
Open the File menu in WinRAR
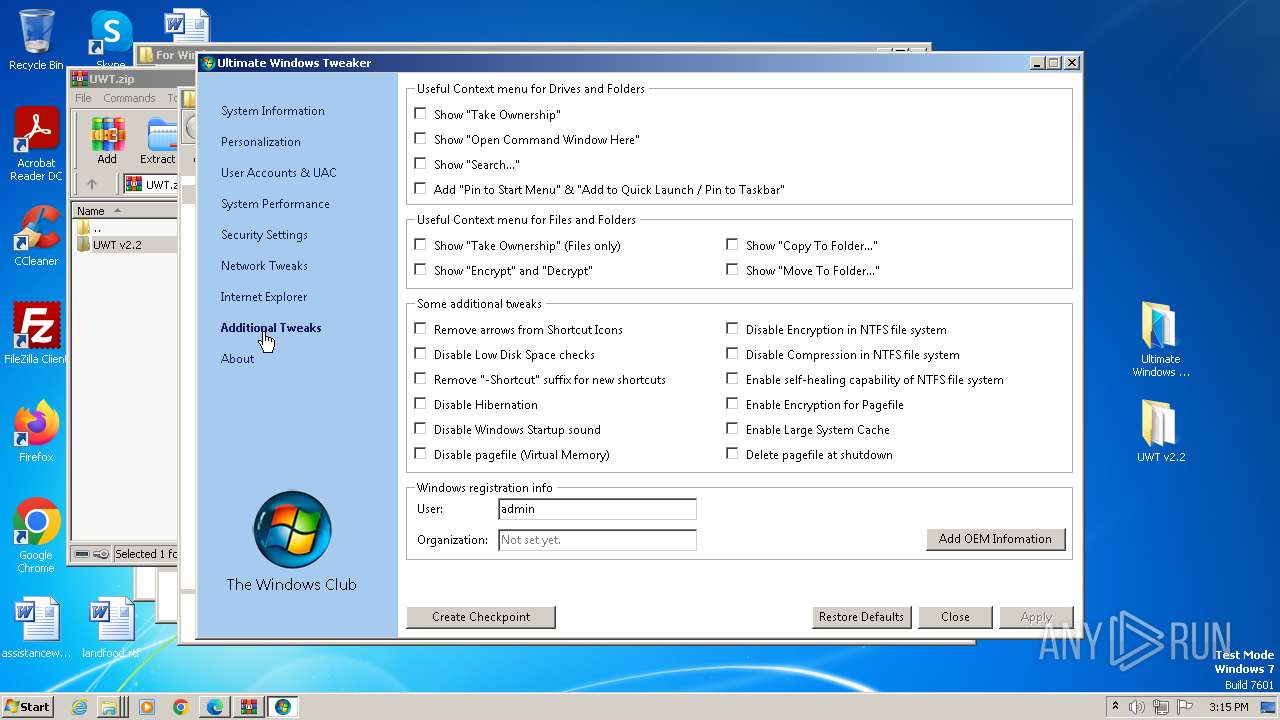pos(83,98)
